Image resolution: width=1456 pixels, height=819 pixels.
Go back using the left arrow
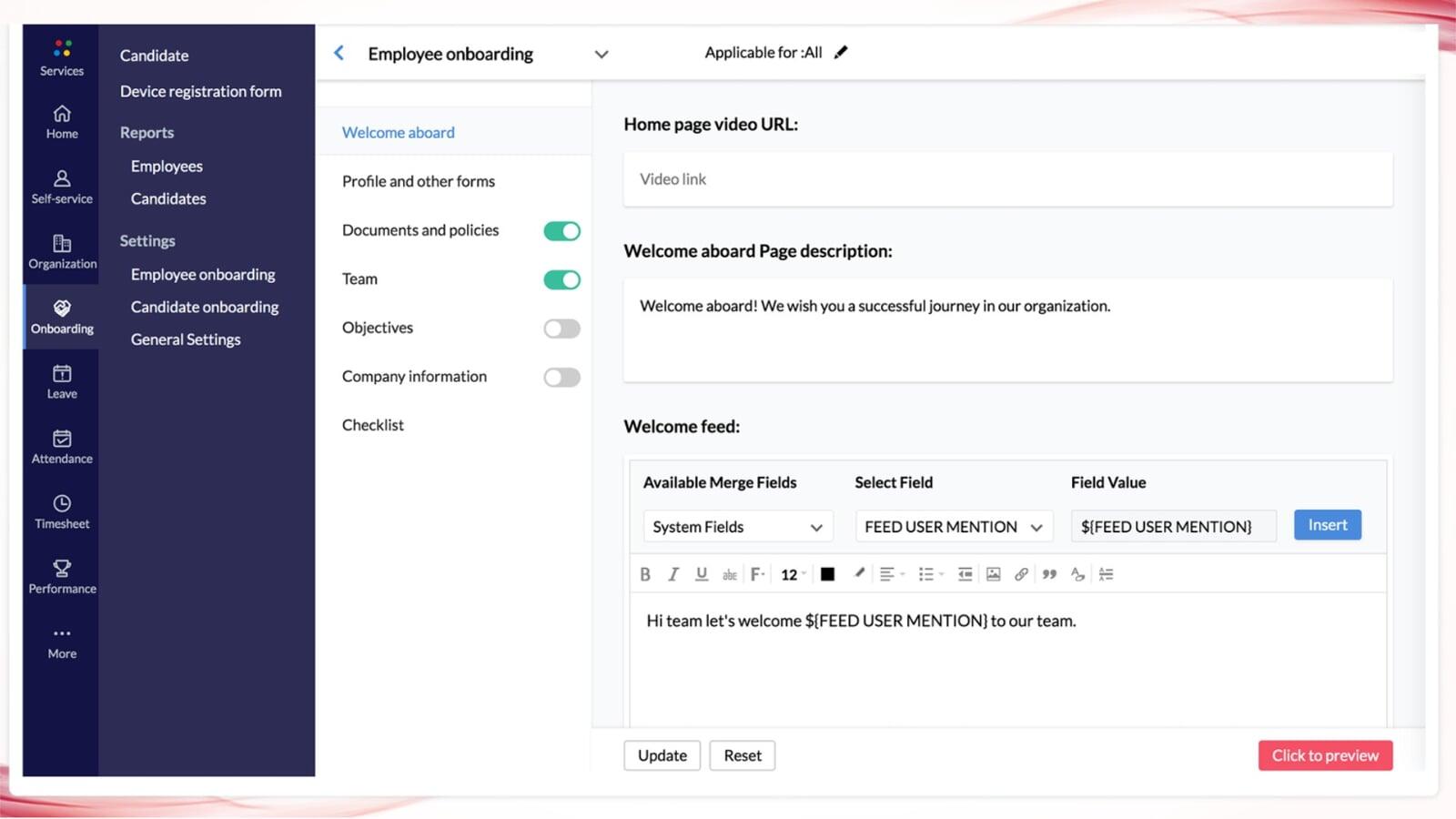click(x=339, y=54)
